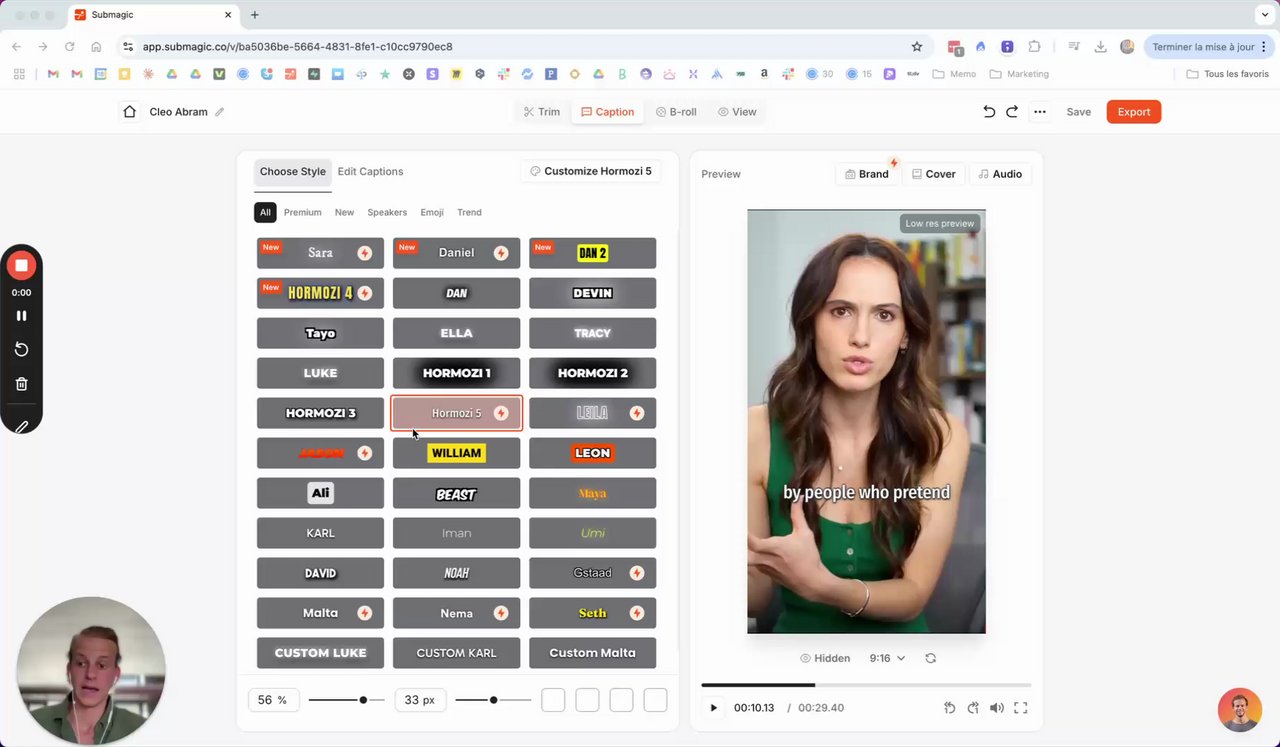Click the 56 % value field
The height and width of the screenshot is (747, 1280).
(x=272, y=700)
